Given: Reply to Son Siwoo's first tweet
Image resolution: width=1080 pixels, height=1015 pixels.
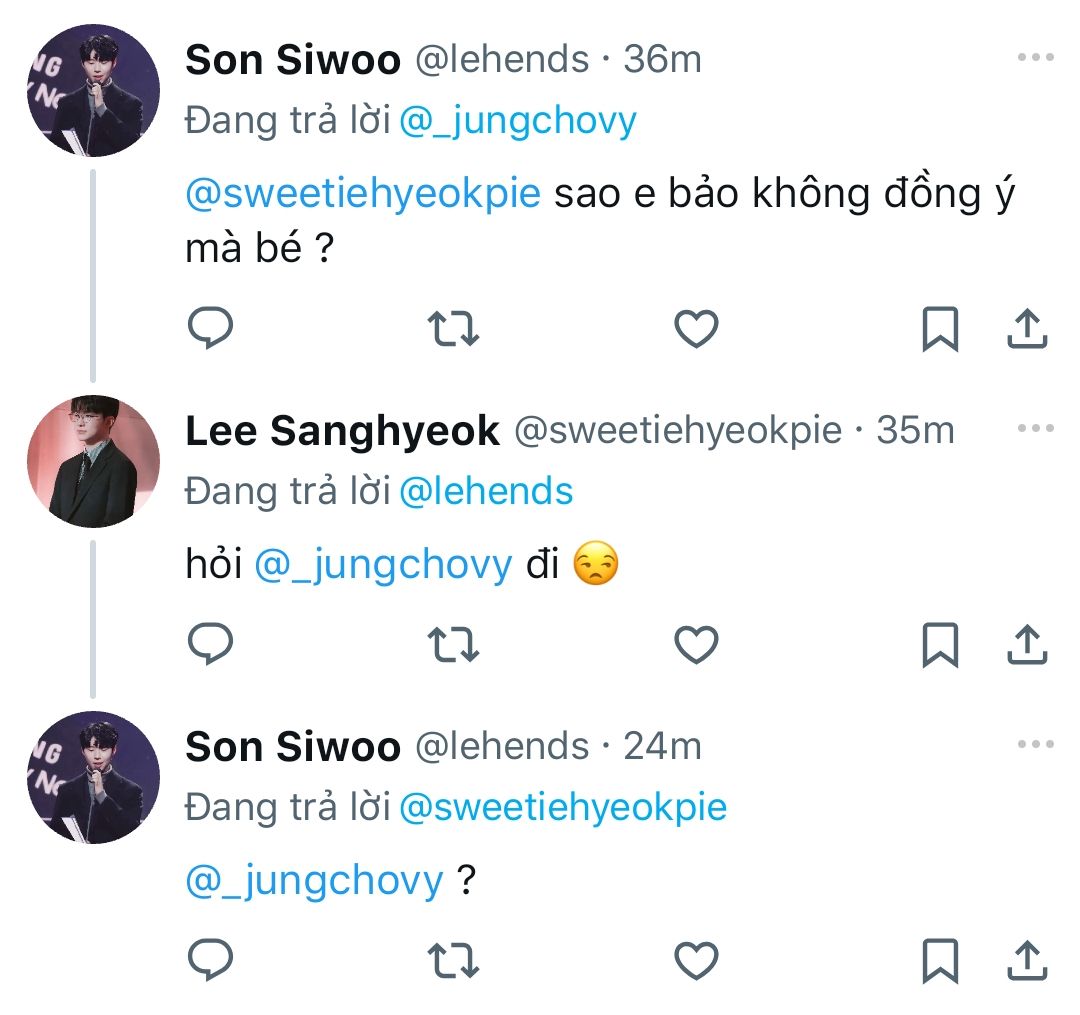Looking at the screenshot, I should 211,329.
